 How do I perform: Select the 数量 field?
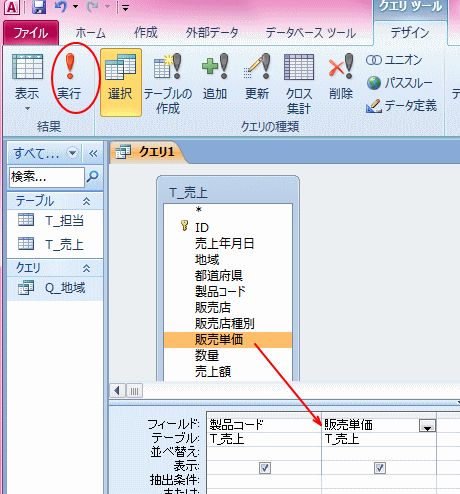click(x=228, y=355)
